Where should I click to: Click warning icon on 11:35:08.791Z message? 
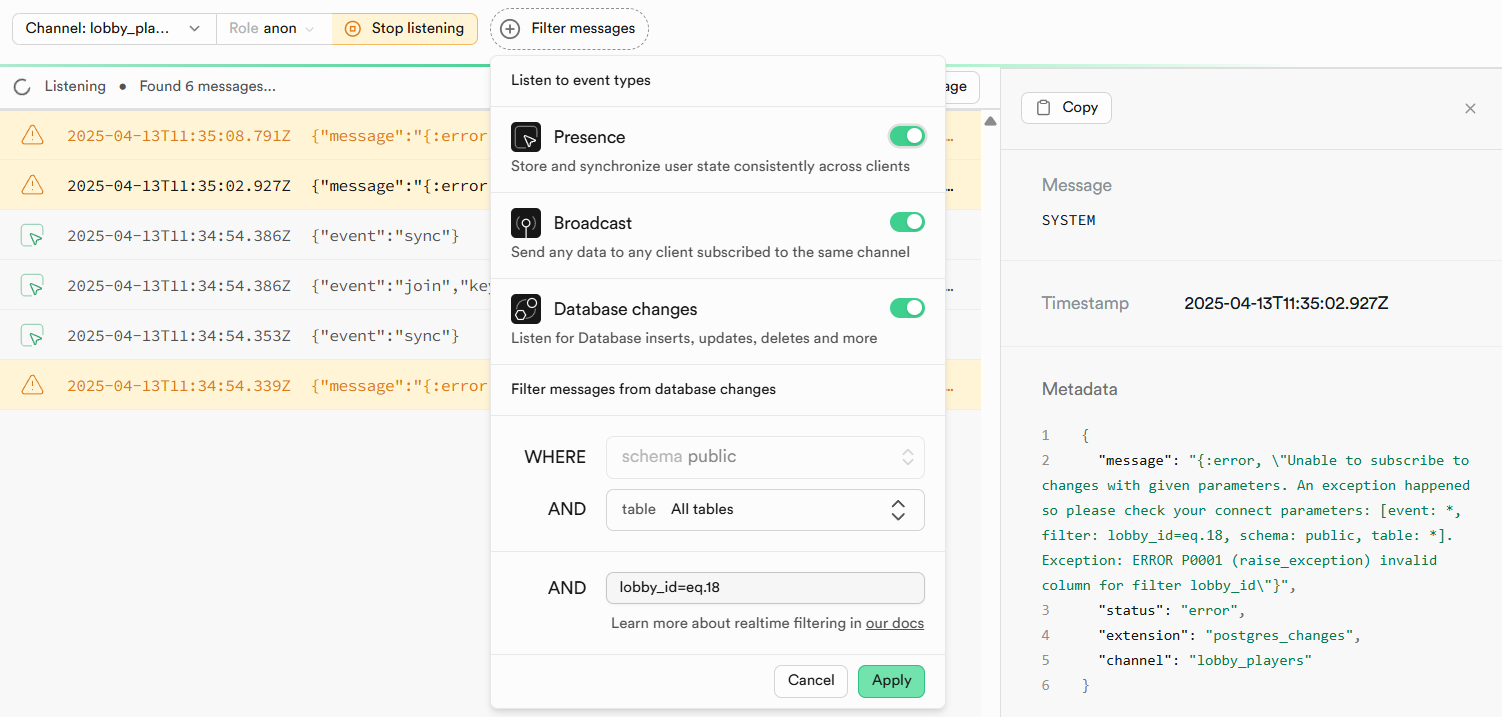pyautogui.click(x=33, y=135)
